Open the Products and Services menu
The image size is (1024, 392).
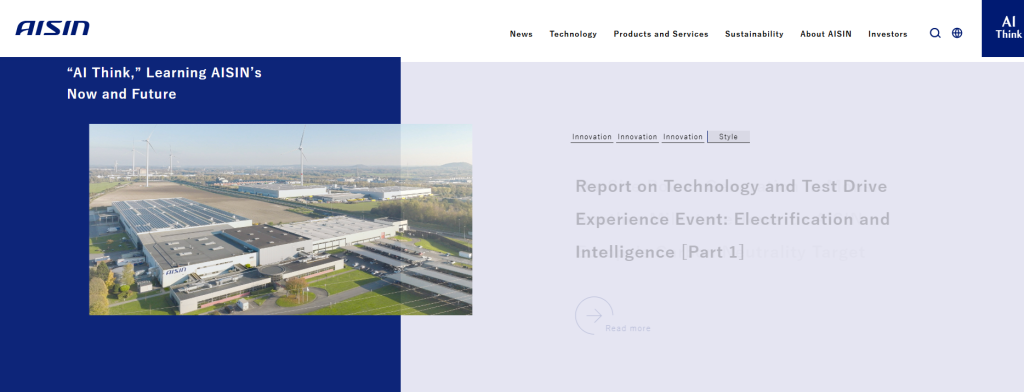click(661, 34)
